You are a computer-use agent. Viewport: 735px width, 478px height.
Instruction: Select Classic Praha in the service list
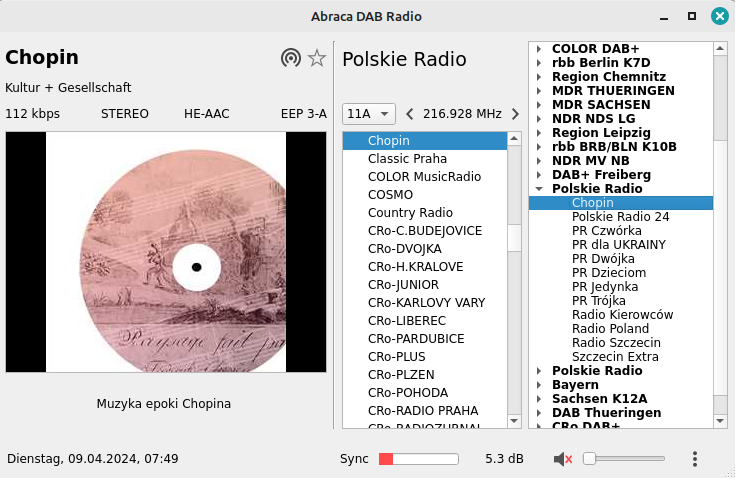click(407, 158)
